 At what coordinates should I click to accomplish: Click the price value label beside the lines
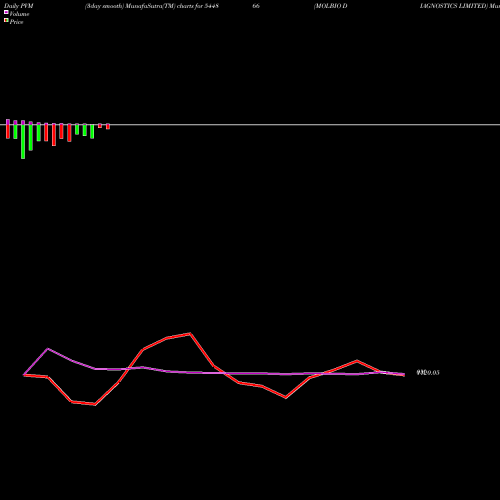(x=428, y=373)
